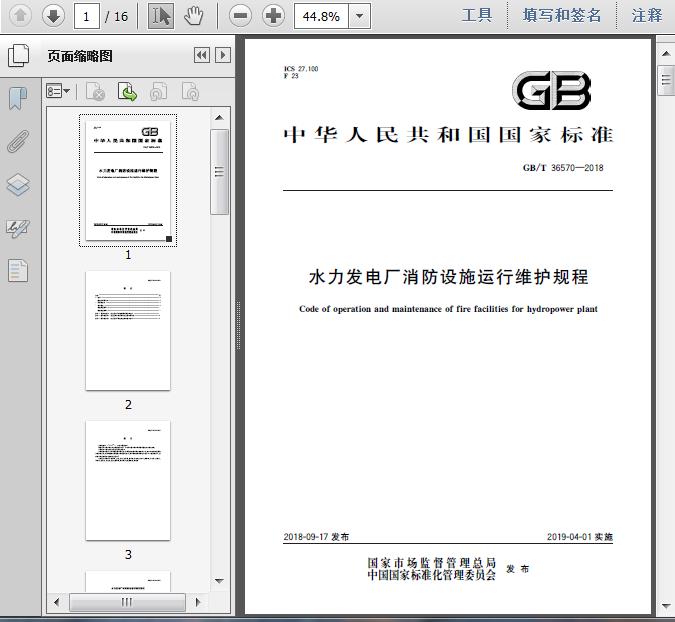Click the heading 中华人民共和国国家标准
This screenshot has height=622, width=675.
pyautogui.click(x=448, y=135)
